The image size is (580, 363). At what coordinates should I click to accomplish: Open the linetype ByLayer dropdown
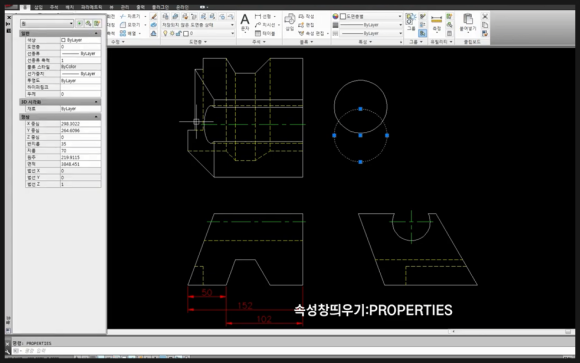[x=371, y=33]
